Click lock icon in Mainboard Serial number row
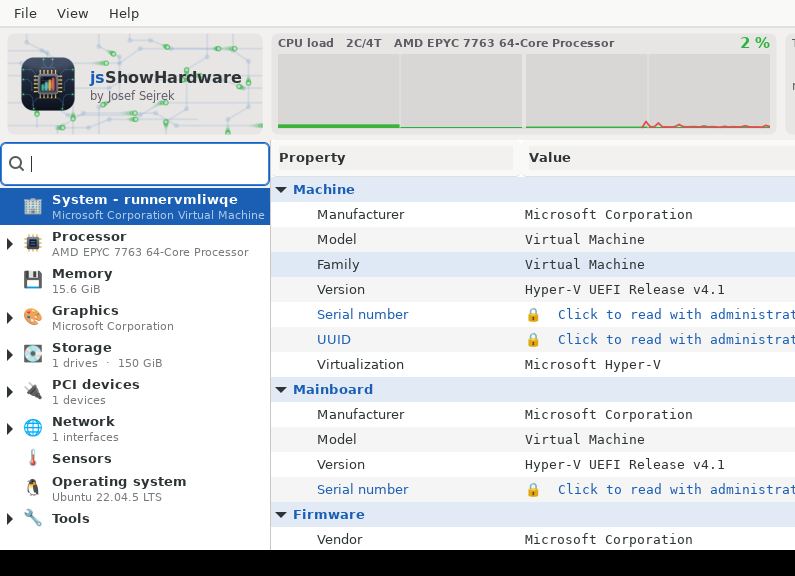The image size is (795, 576). 533,490
